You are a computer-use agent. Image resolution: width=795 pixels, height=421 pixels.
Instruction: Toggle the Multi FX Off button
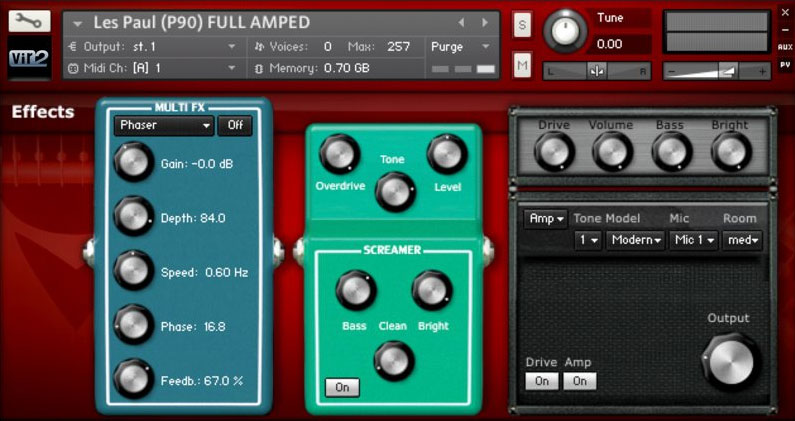point(235,125)
